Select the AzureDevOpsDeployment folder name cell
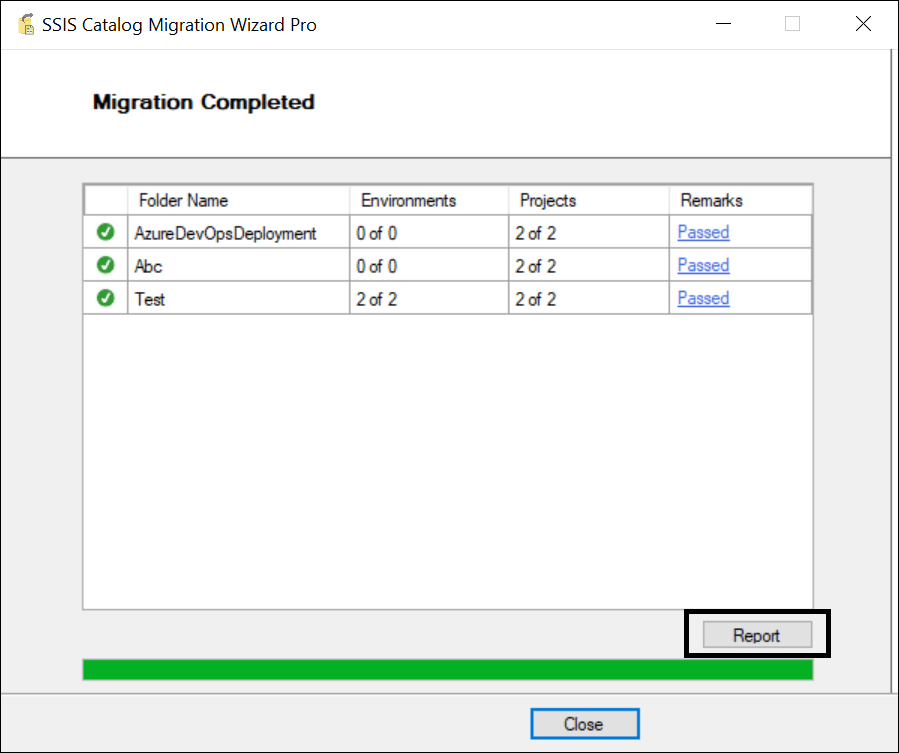Image resolution: width=899 pixels, height=753 pixels. coord(239,232)
